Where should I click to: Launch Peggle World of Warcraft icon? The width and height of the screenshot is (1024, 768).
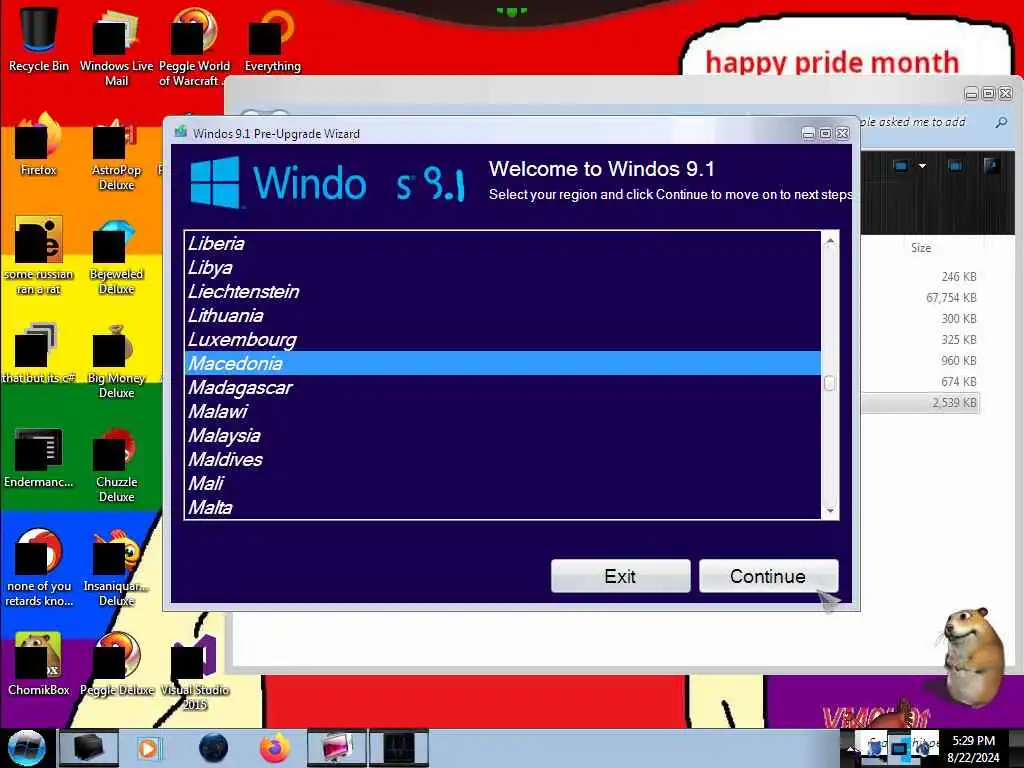tap(194, 47)
